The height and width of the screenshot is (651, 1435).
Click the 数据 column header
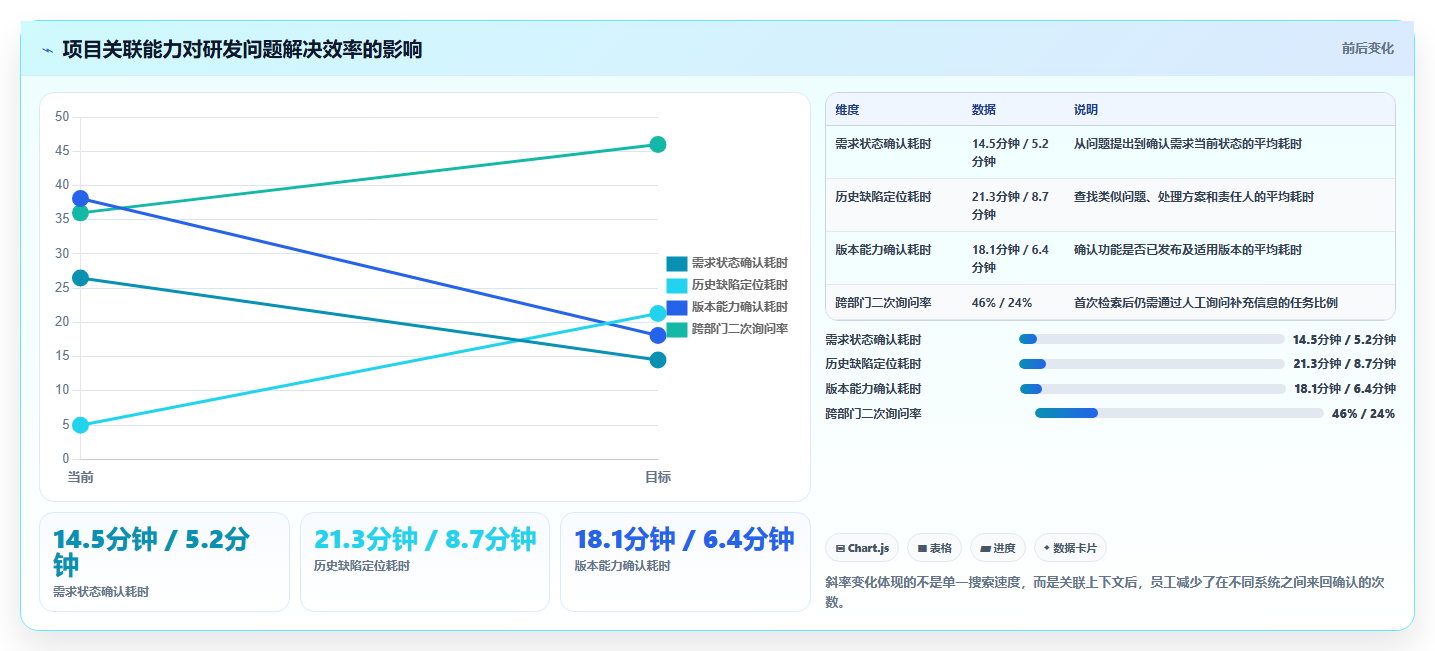[984, 110]
